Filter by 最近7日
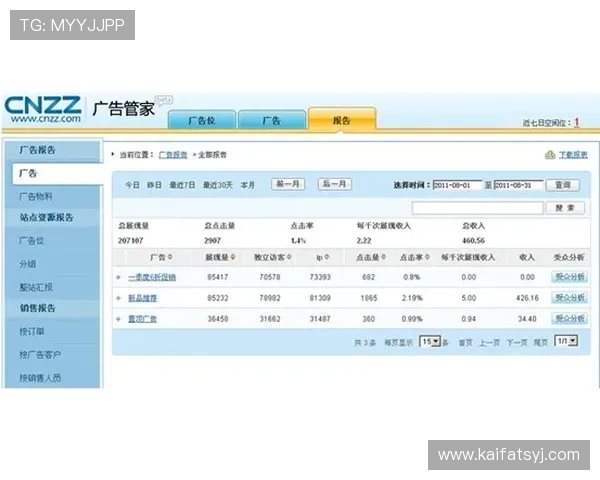600x480 pixels. pos(182,185)
